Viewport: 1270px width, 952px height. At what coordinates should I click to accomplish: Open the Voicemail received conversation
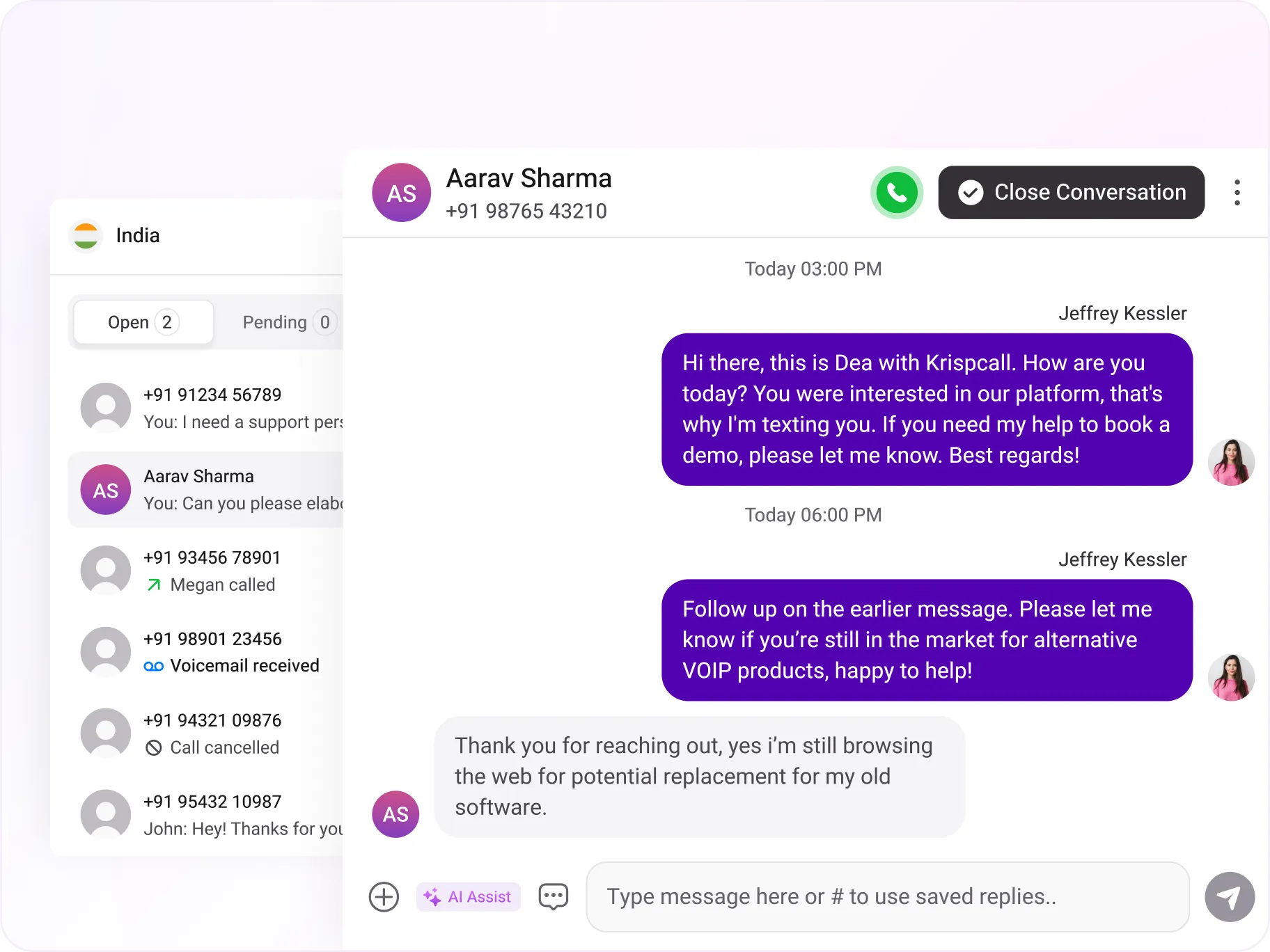coord(205,652)
